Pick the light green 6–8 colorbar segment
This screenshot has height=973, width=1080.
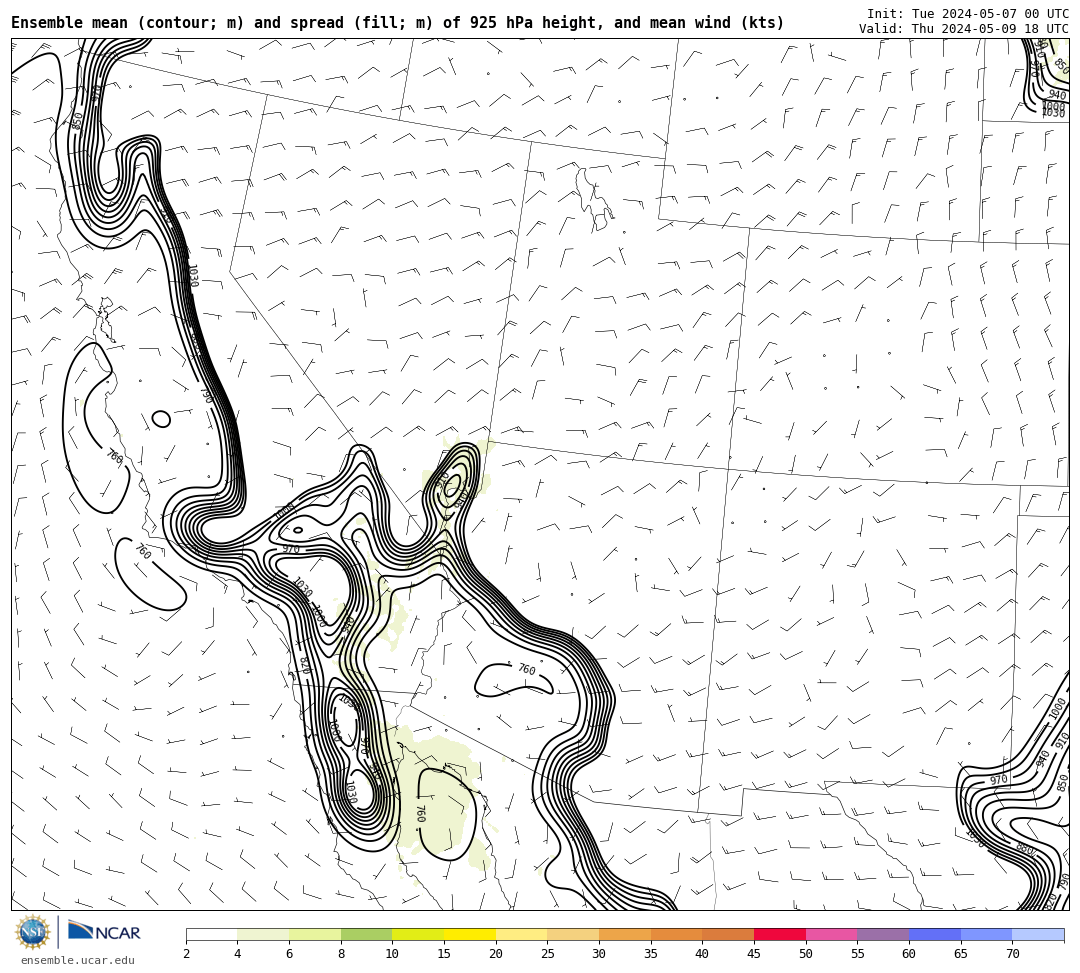(315, 934)
